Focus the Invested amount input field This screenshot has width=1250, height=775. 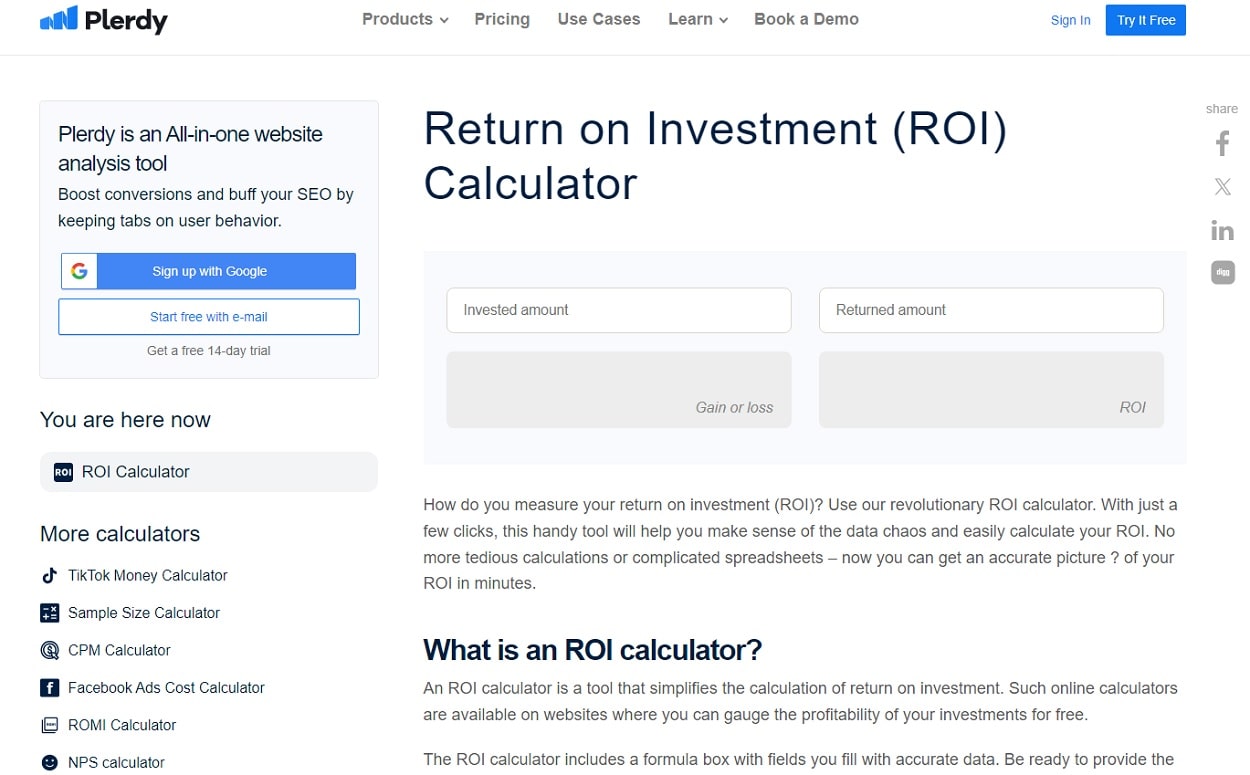[x=618, y=310]
